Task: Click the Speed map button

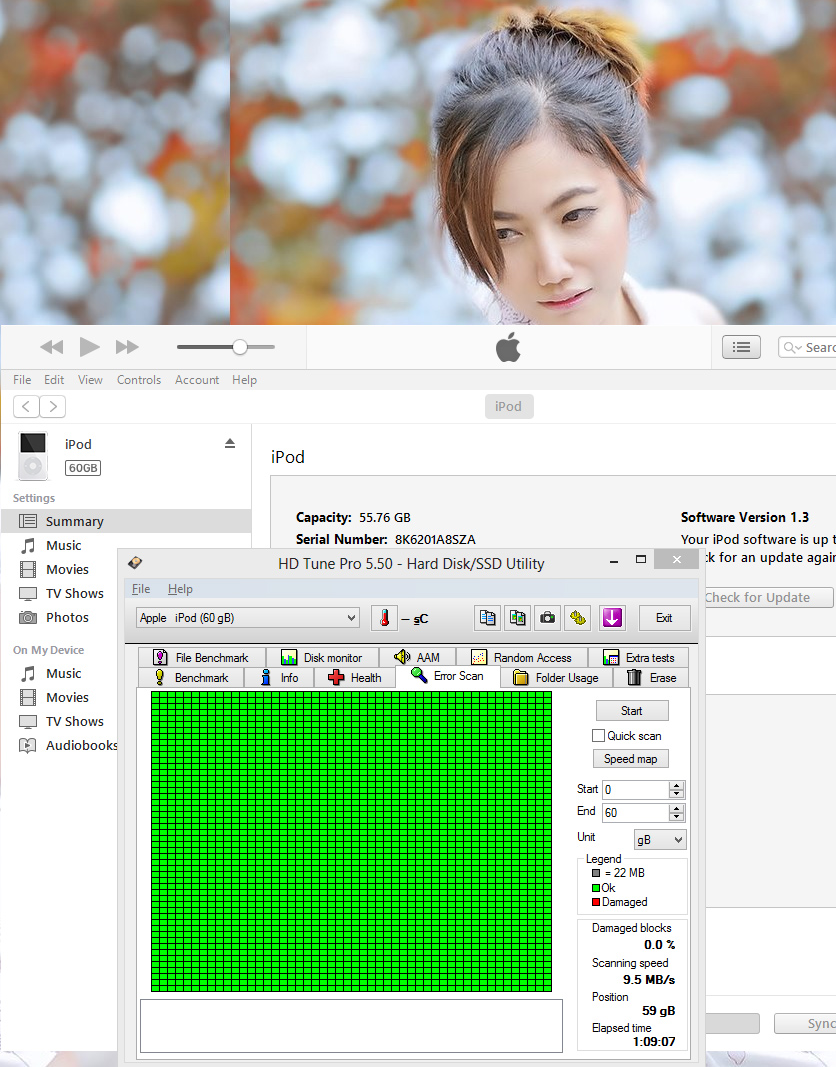Action: coord(631,759)
